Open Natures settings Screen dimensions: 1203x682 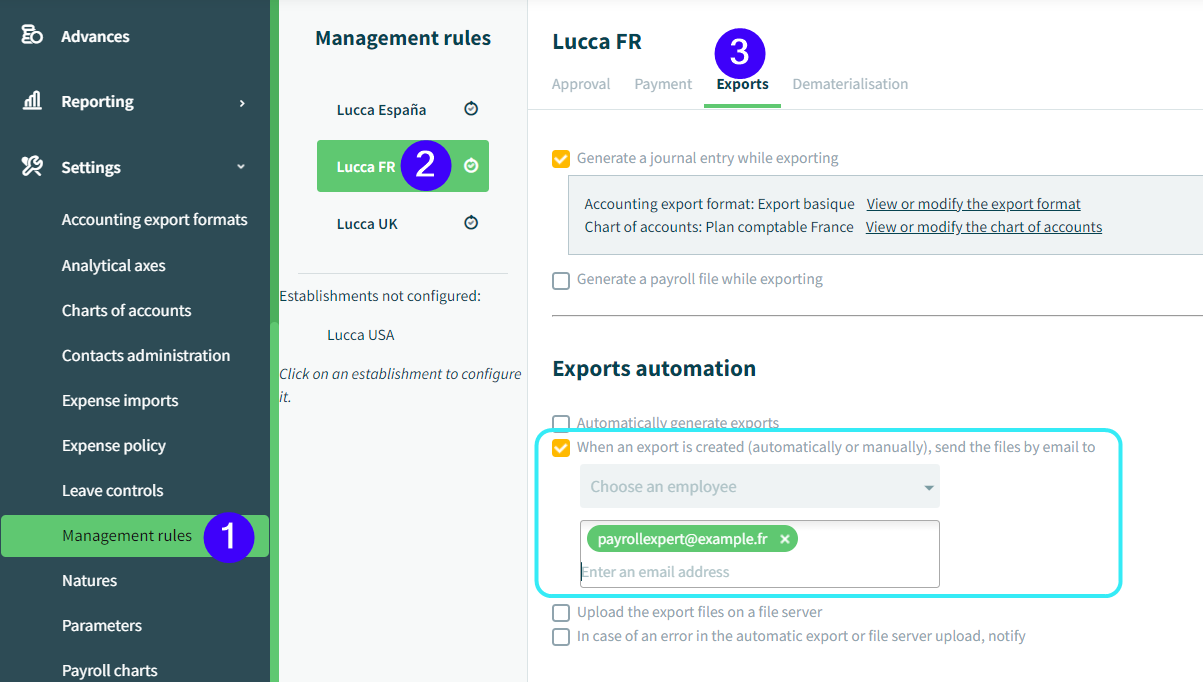pos(90,580)
